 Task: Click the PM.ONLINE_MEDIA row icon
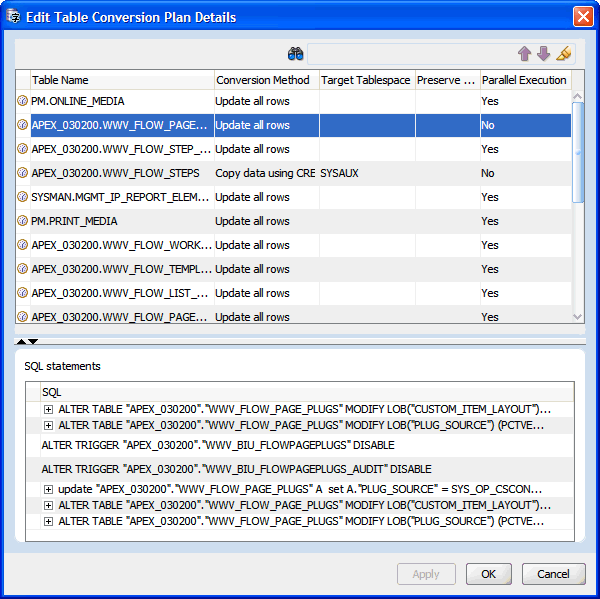tap(23, 101)
